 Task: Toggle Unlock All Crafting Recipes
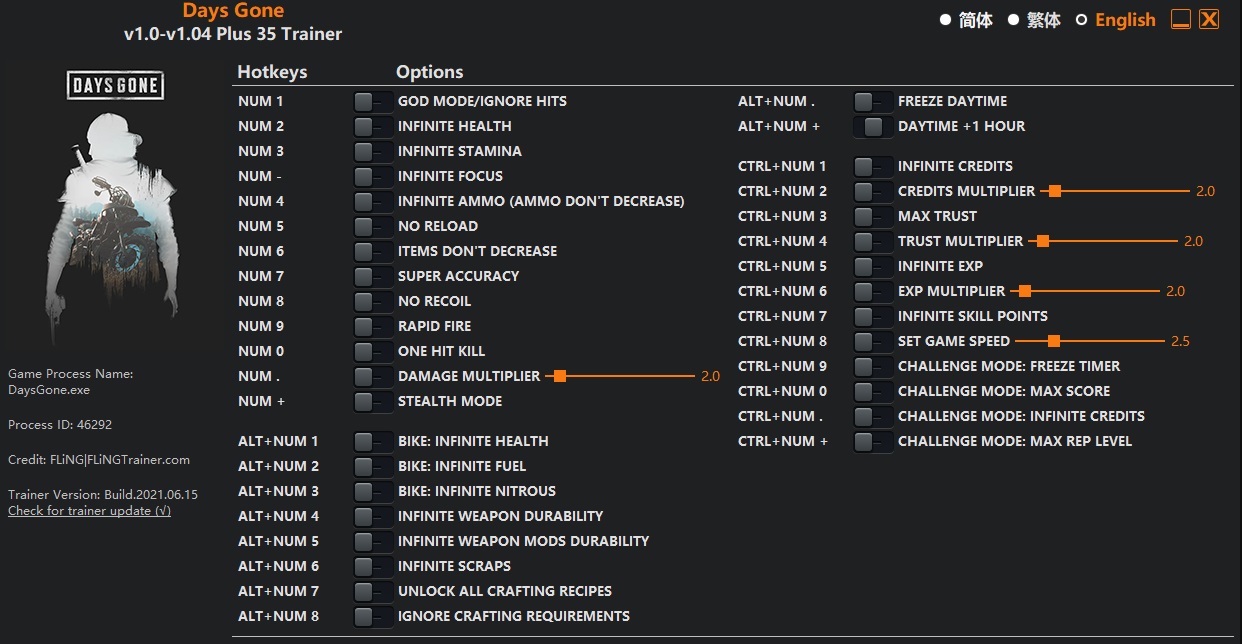[x=373, y=592]
